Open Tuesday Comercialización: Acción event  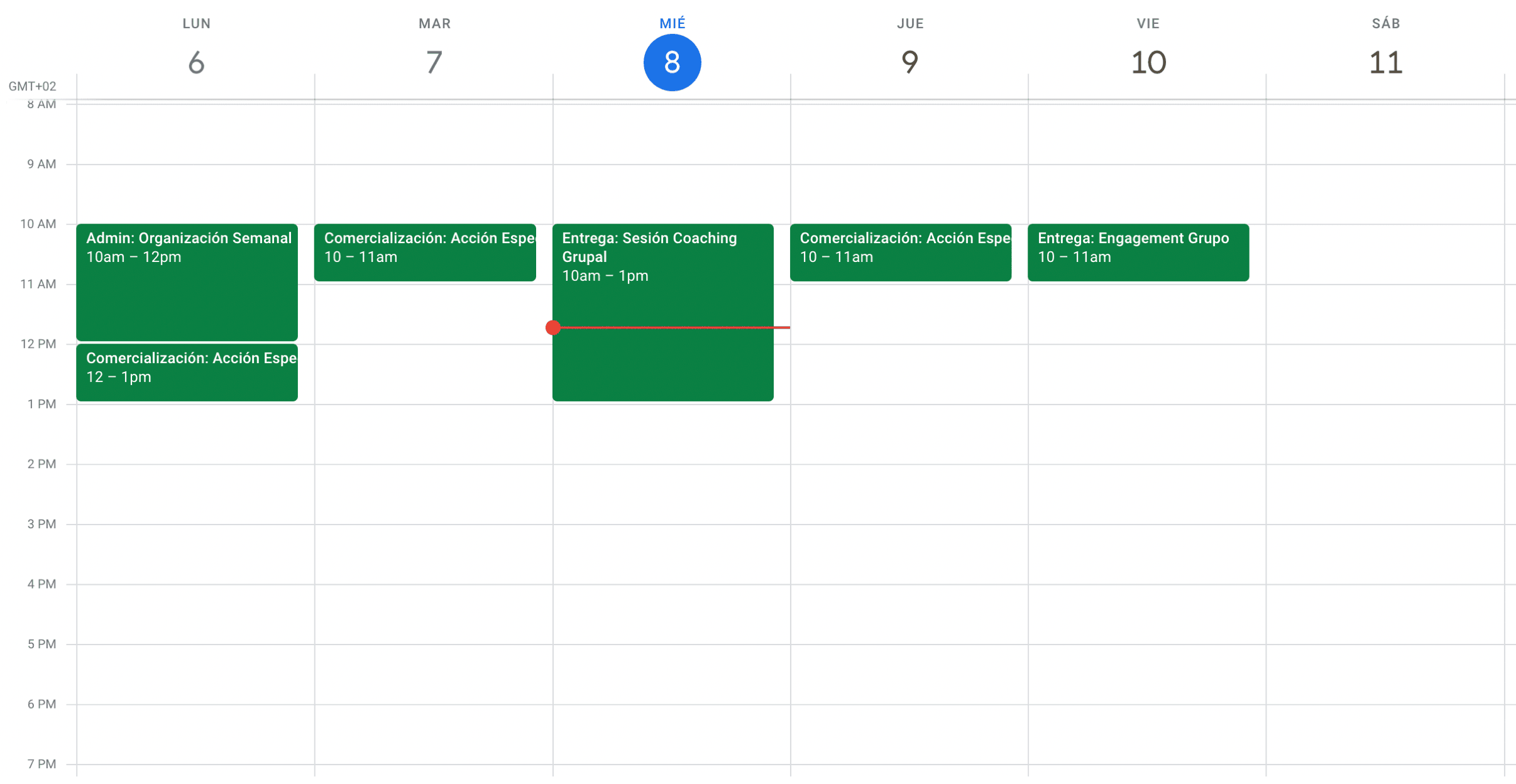pyautogui.click(x=425, y=253)
